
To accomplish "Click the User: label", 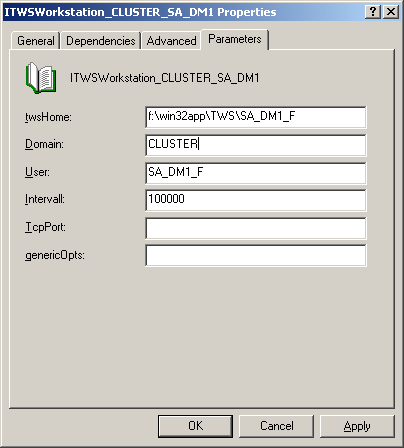I will [37, 172].
